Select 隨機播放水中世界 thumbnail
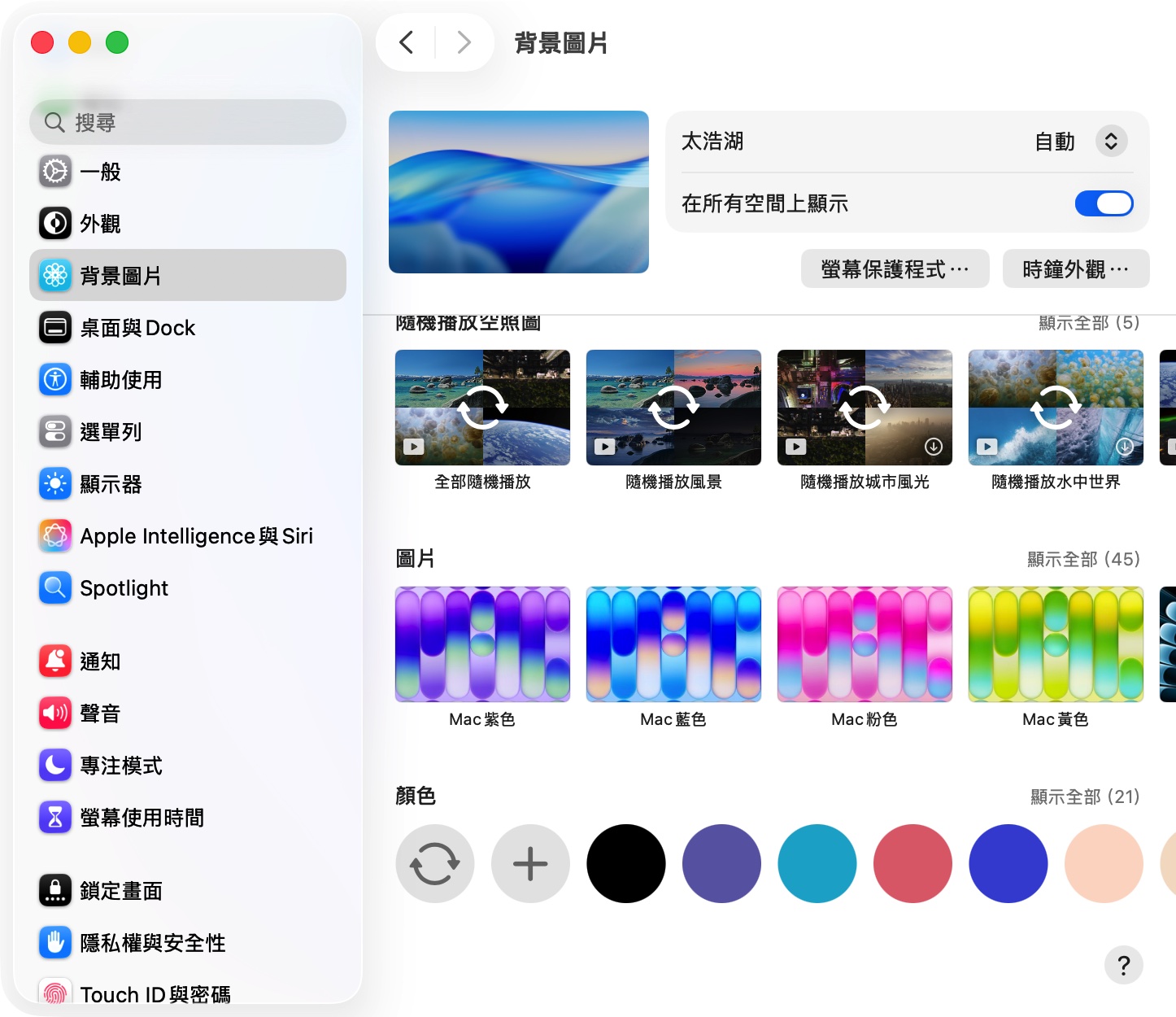This screenshot has width=1176, height=1017. coord(1056,408)
